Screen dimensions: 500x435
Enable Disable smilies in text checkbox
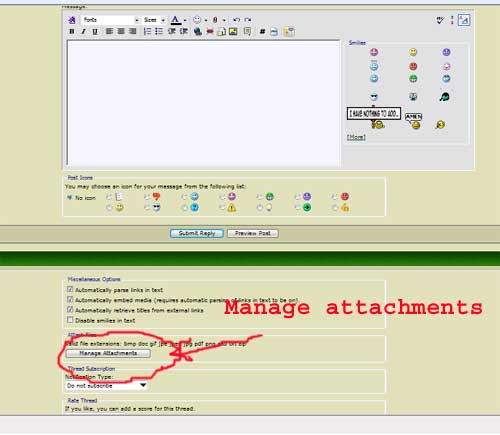pos(70,320)
